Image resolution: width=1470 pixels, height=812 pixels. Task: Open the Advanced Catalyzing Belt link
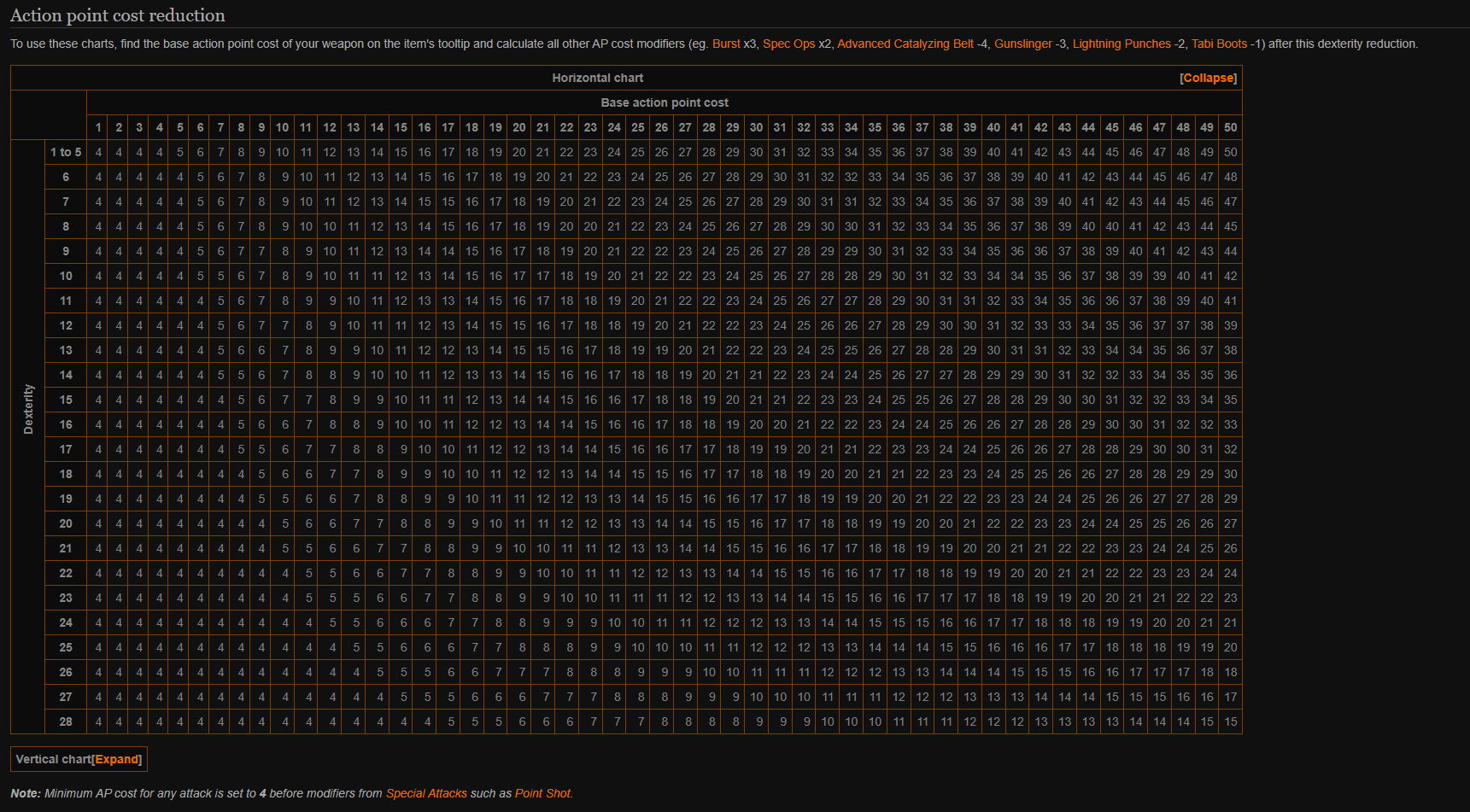(905, 44)
